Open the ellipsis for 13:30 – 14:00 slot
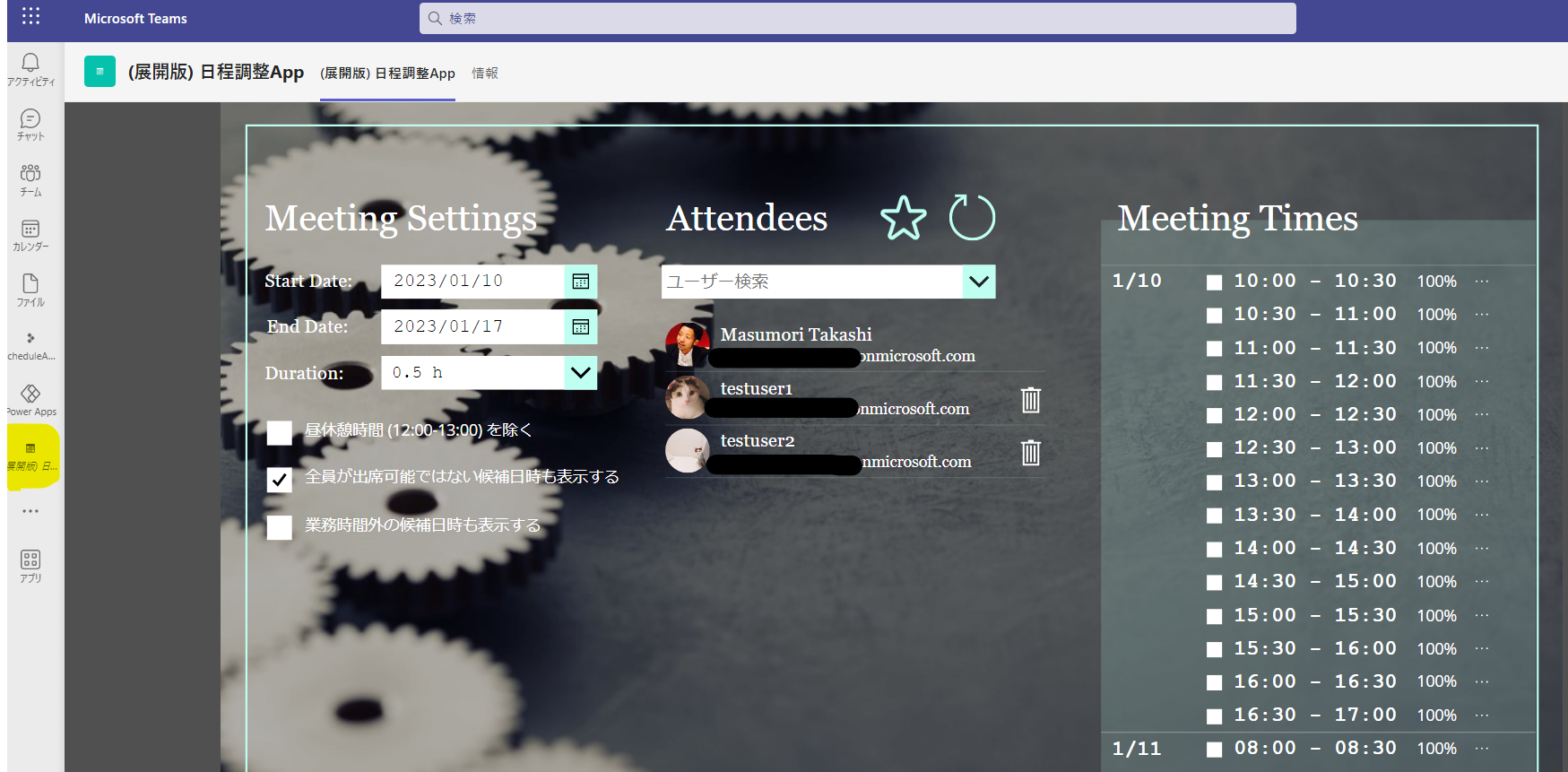 coord(1482,515)
